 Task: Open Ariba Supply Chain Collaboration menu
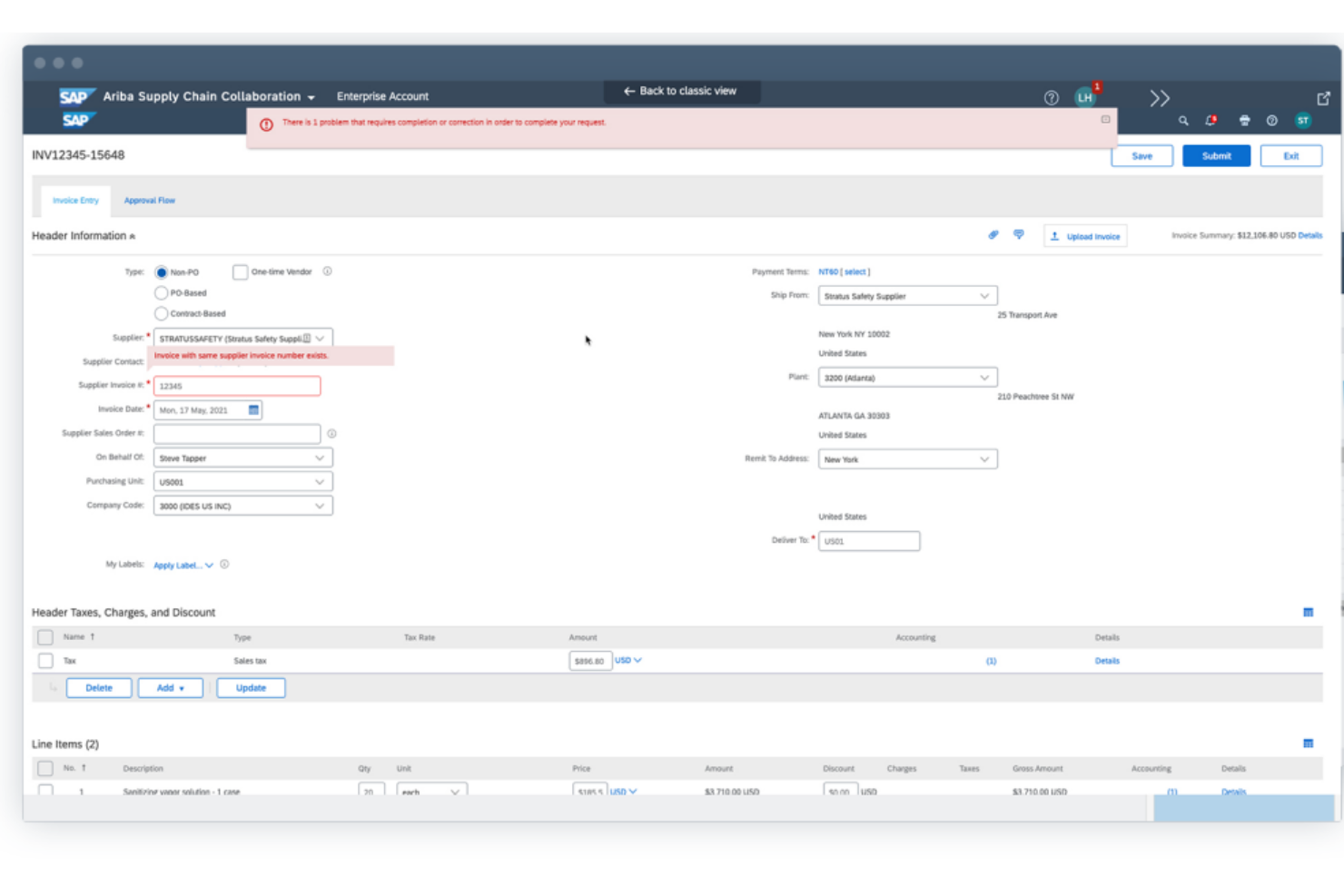pyautogui.click(x=208, y=96)
